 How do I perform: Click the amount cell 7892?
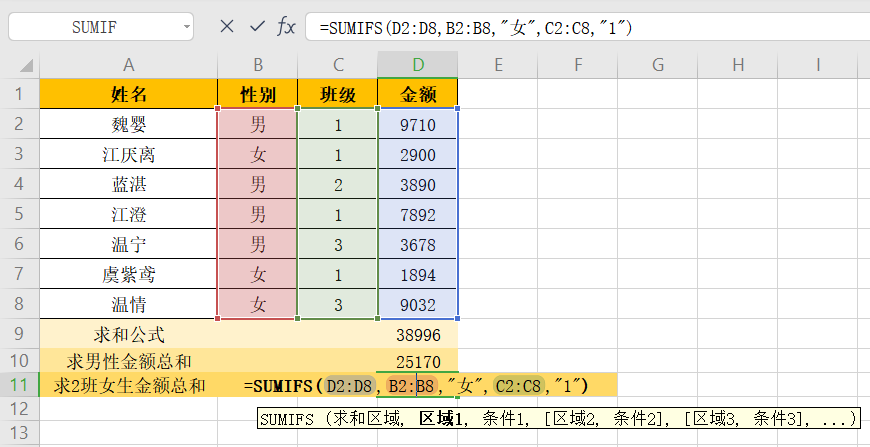coord(418,214)
